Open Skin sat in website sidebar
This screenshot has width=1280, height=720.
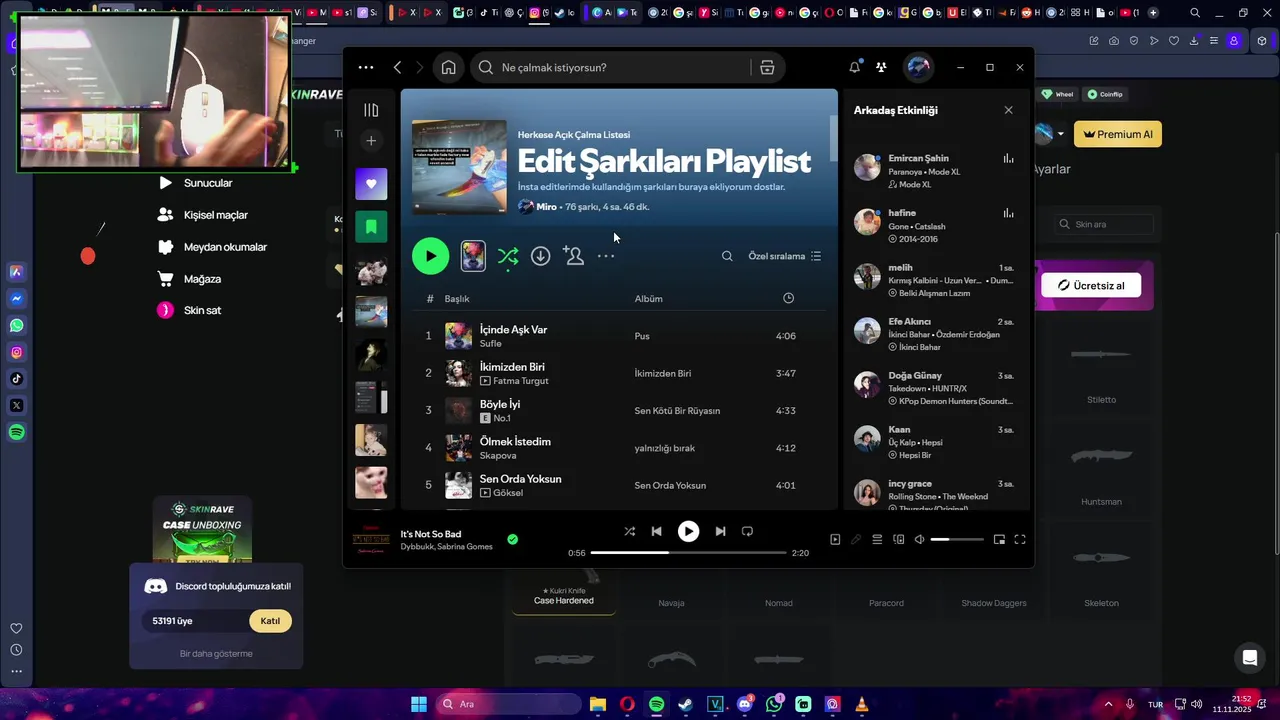coord(202,310)
